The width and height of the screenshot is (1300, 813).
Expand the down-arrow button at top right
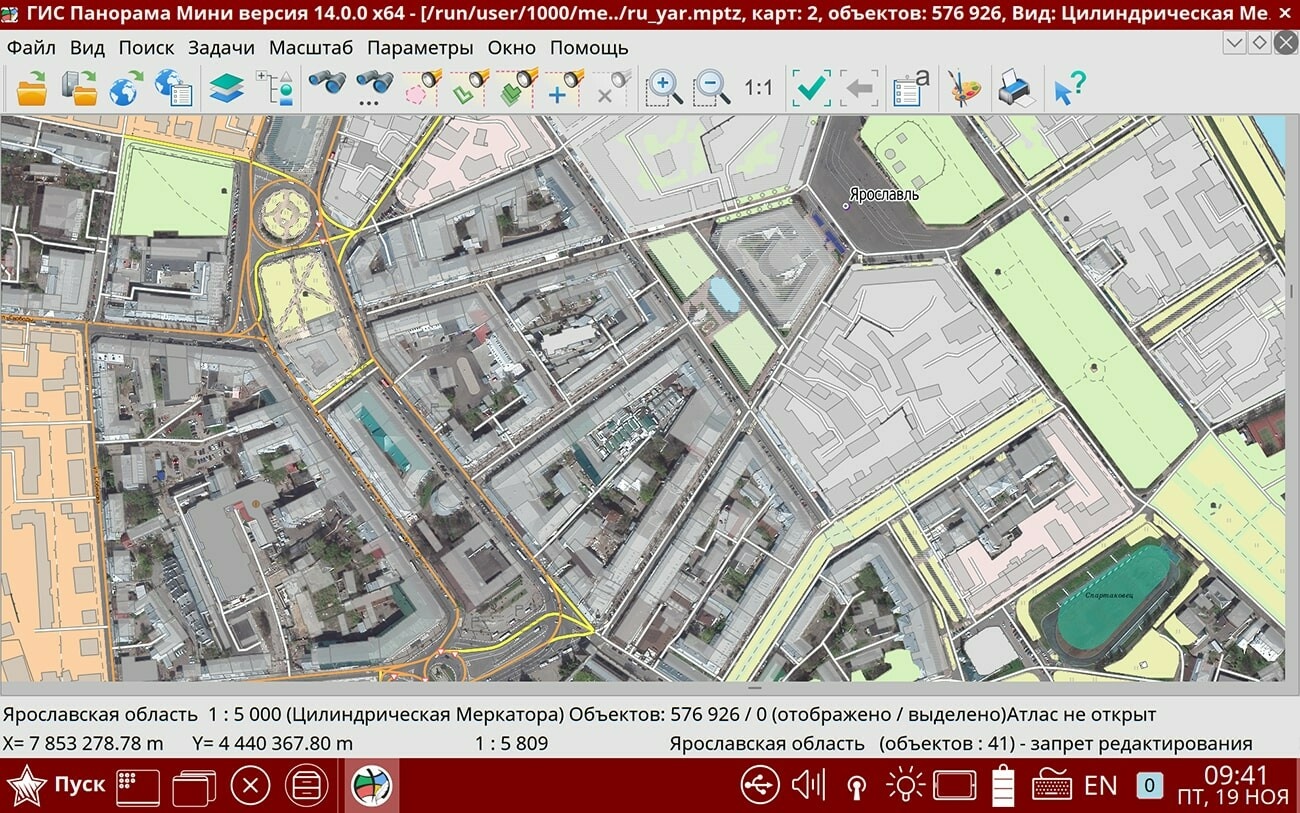click(1235, 43)
